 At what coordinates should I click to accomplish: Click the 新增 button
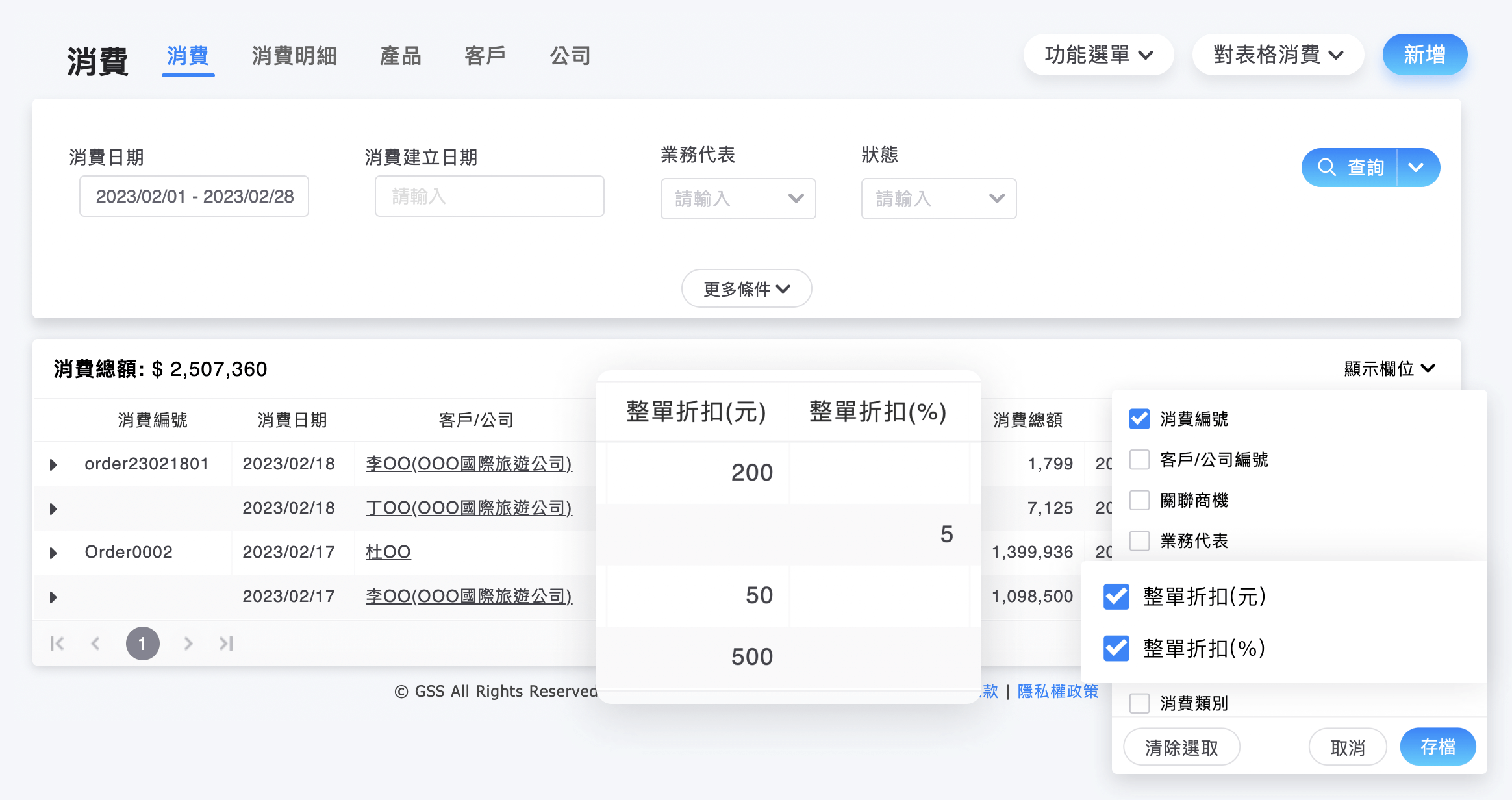(x=1425, y=55)
